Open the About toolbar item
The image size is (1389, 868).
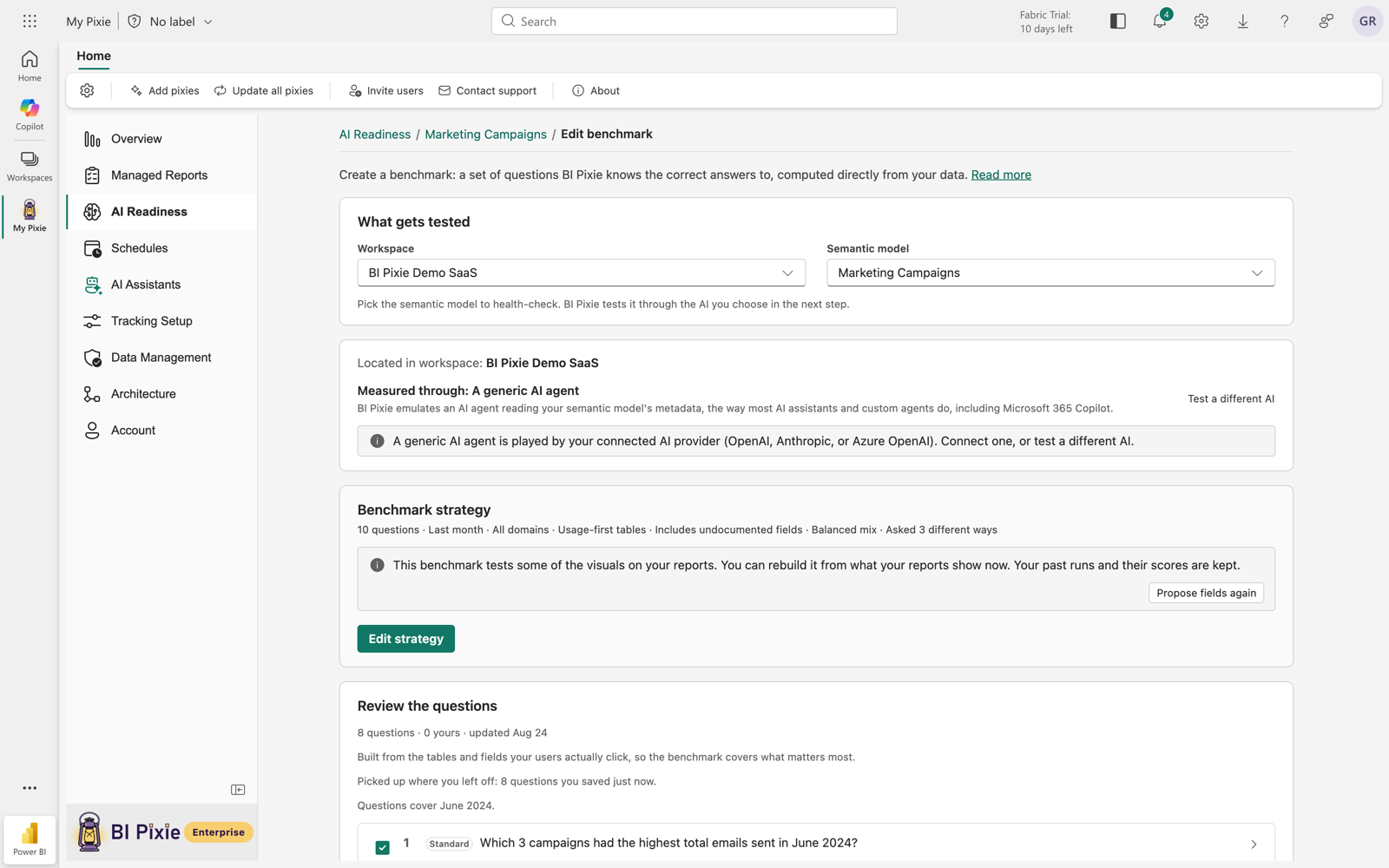click(x=596, y=90)
